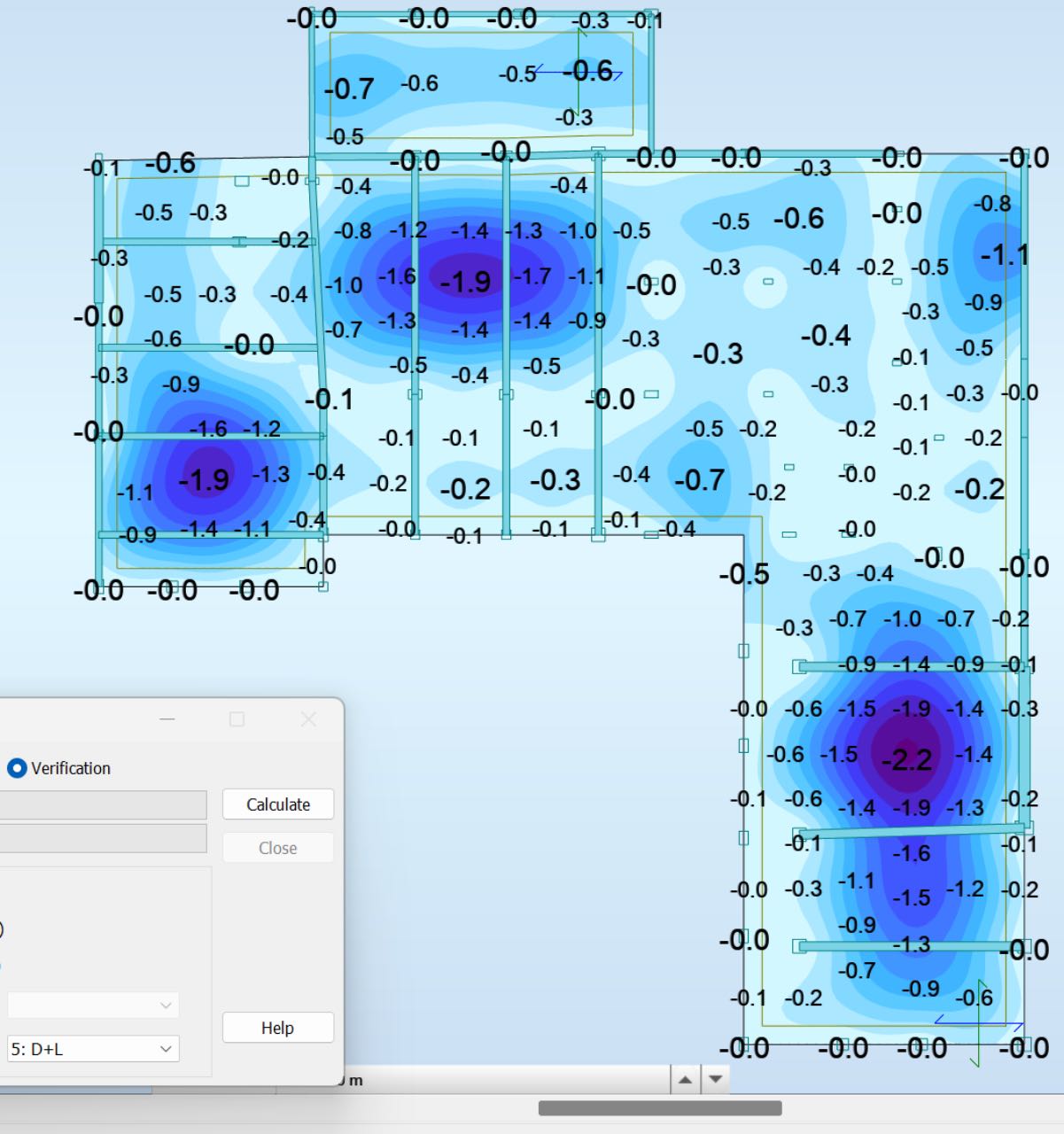Click the greyed Close button

[x=278, y=848]
